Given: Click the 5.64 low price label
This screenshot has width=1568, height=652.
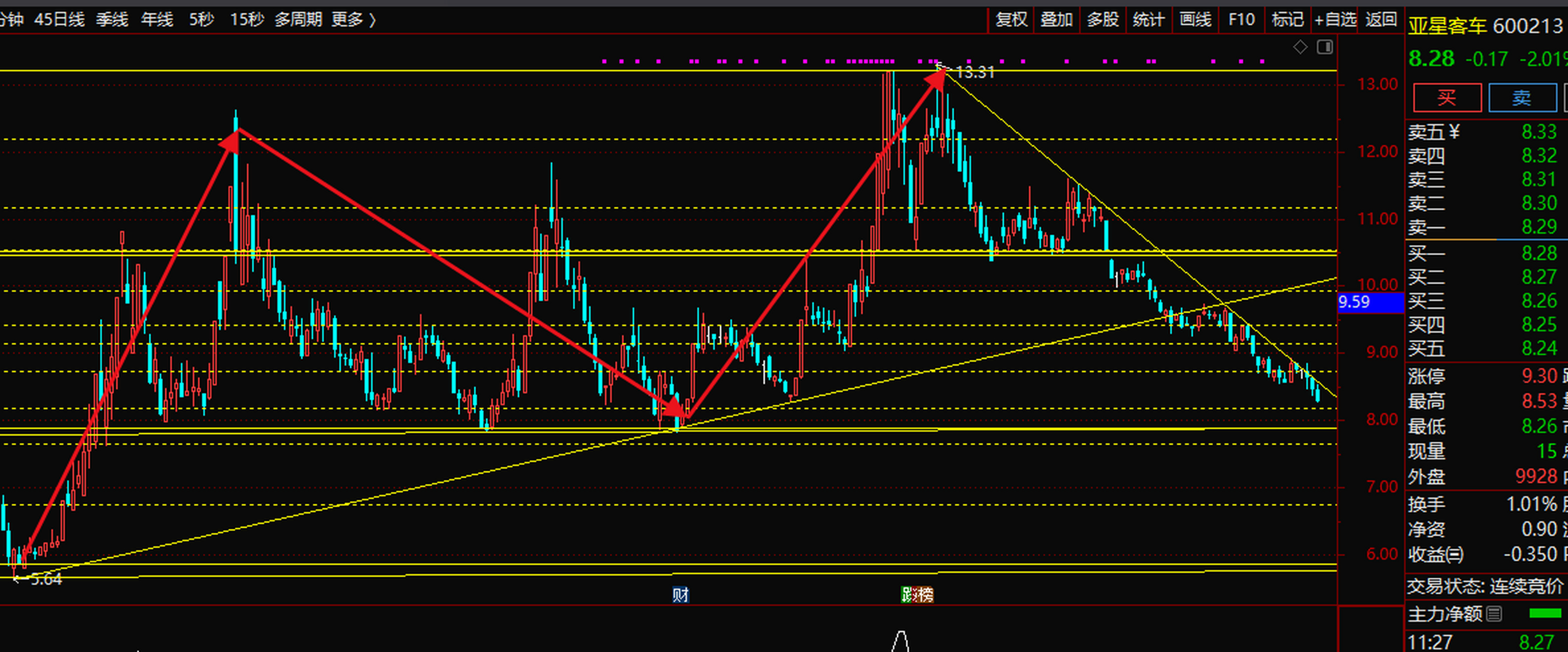Looking at the screenshot, I should pyautogui.click(x=46, y=579).
